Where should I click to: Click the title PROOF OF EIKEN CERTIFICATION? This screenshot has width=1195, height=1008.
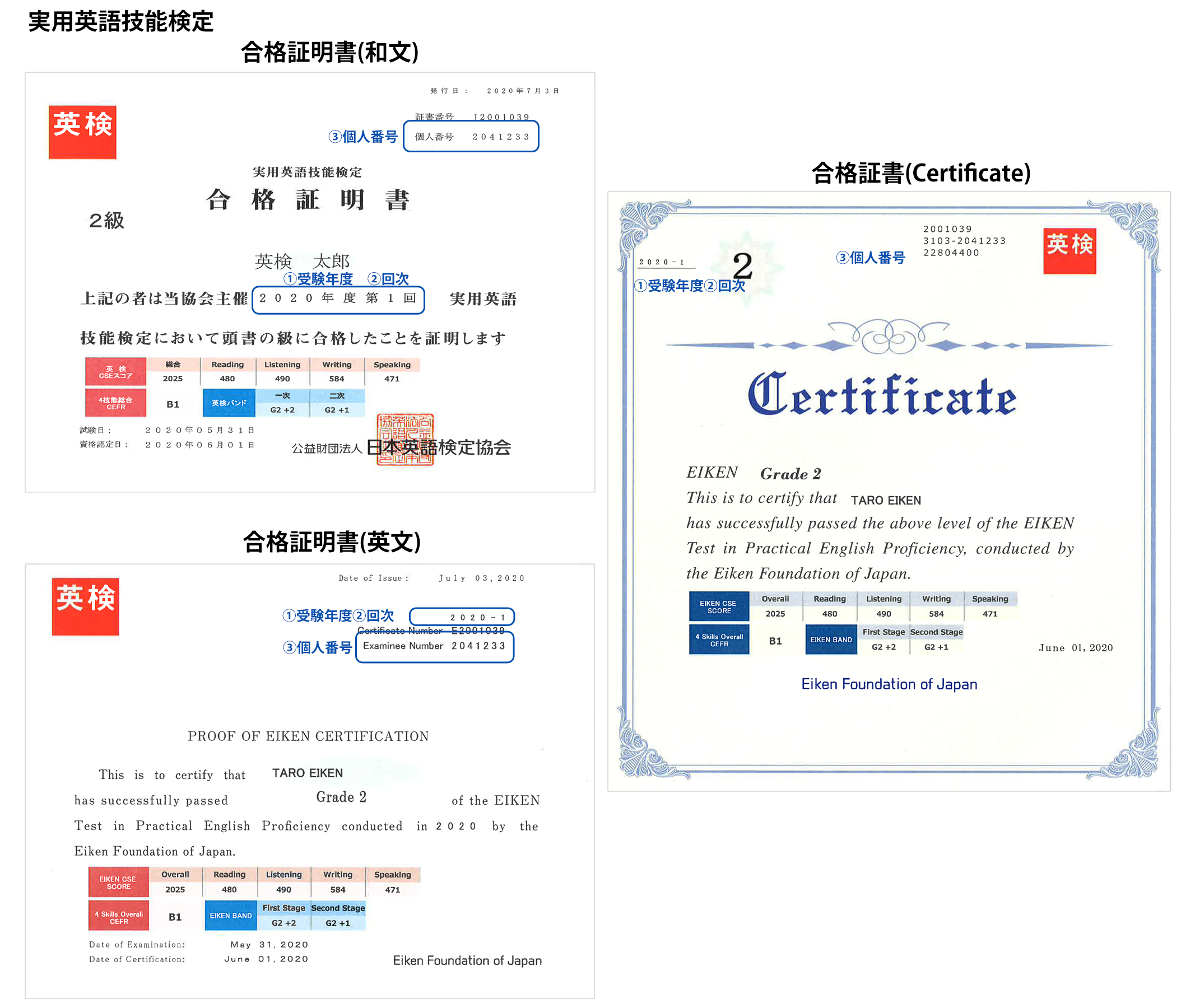pos(308,736)
